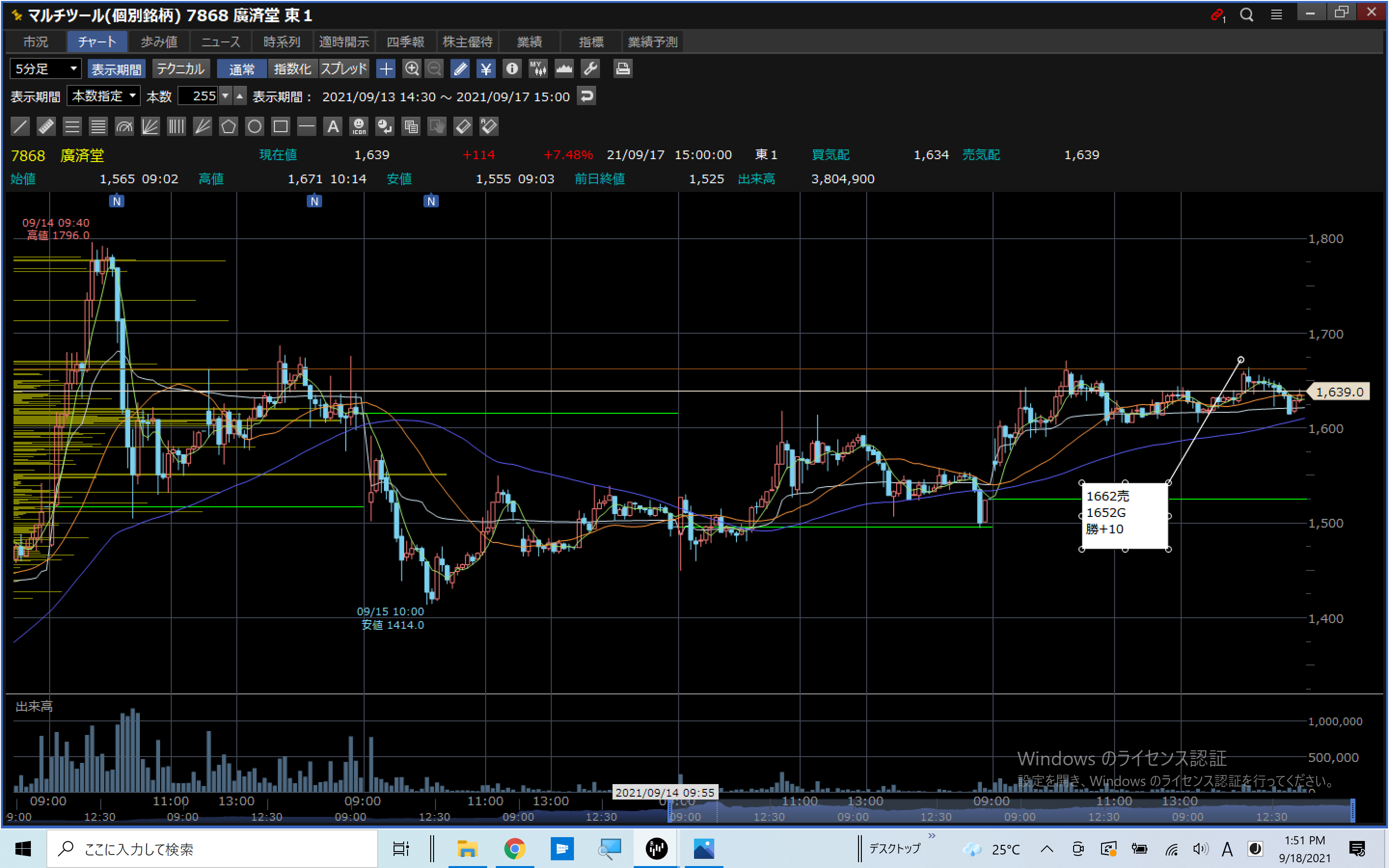The width and height of the screenshot is (1389, 868).
Task: Switch to the ニュース tab
Action: [220, 42]
